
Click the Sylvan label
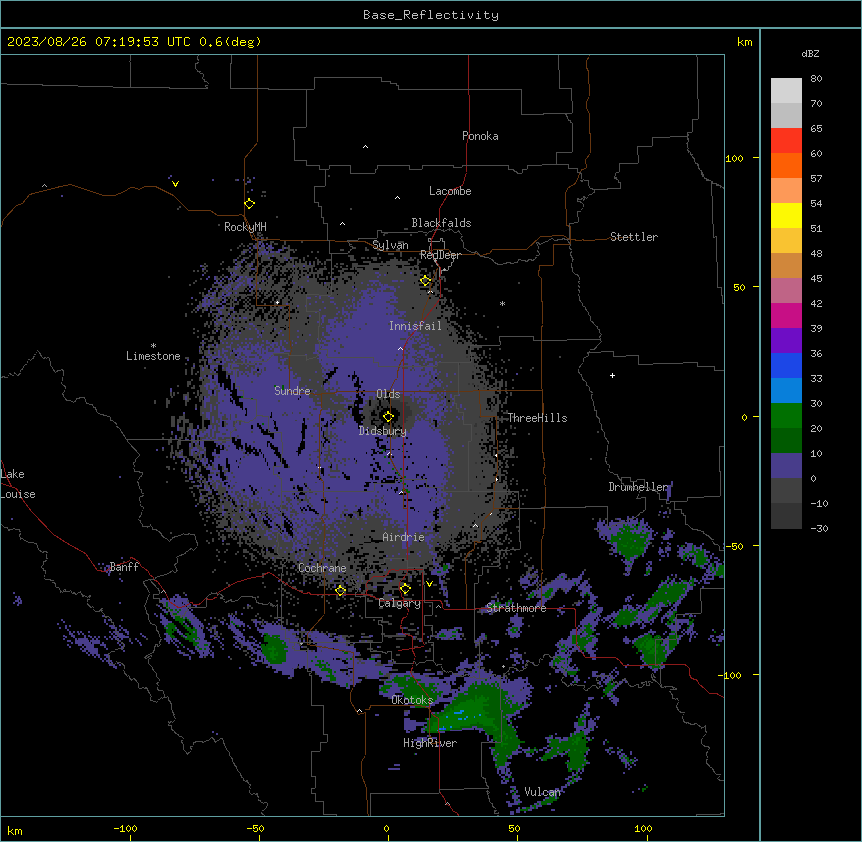(390, 245)
